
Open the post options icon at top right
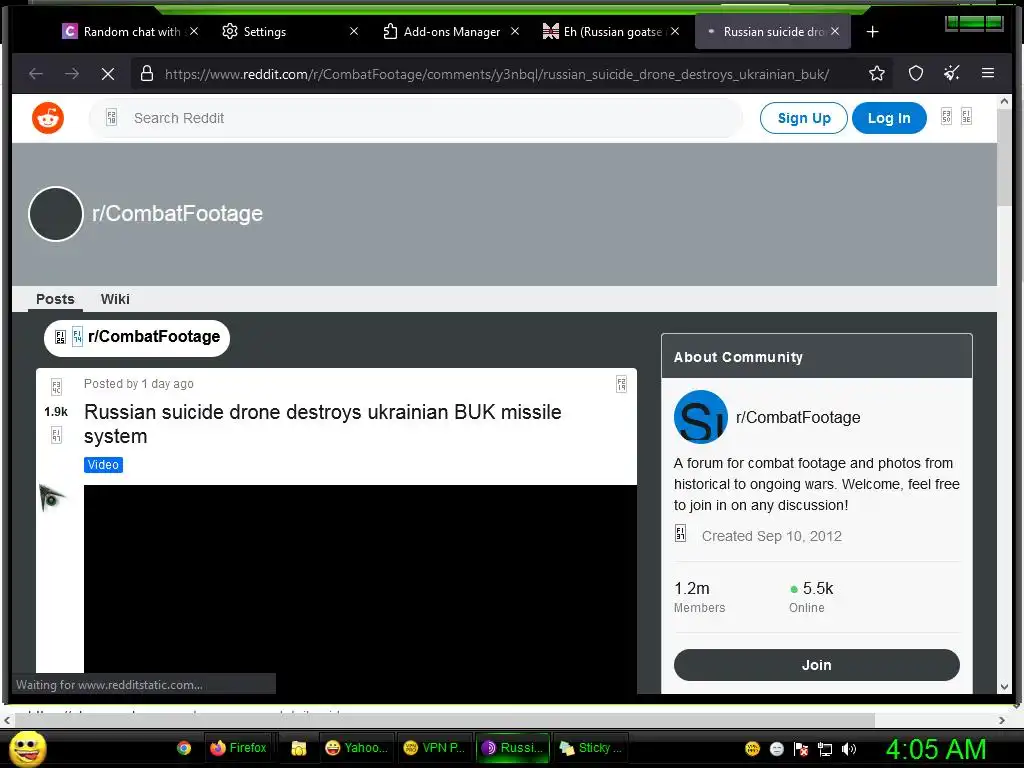click(x=621, y=384)
